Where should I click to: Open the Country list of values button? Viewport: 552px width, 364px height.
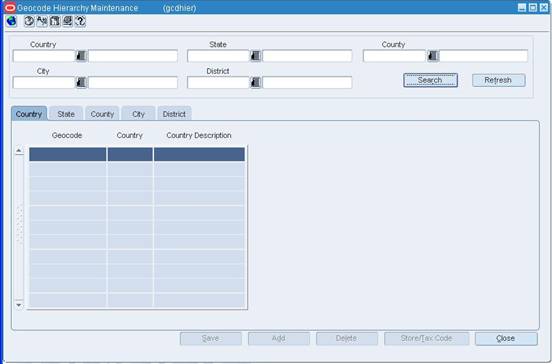(82, 56)
